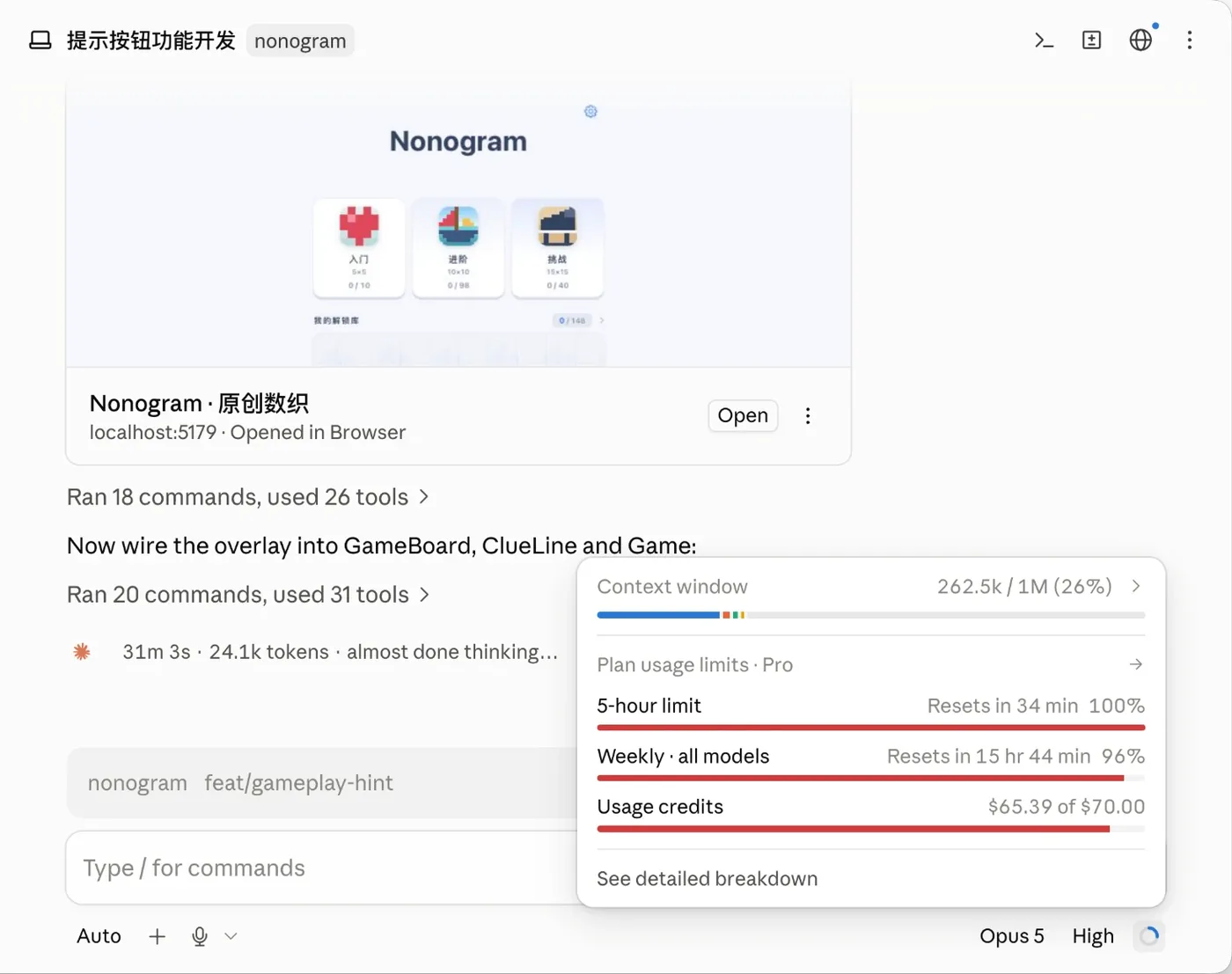This screenshot has height=974, width=1232.
Task: Click the plus attach icon
Action: point(158,936)
